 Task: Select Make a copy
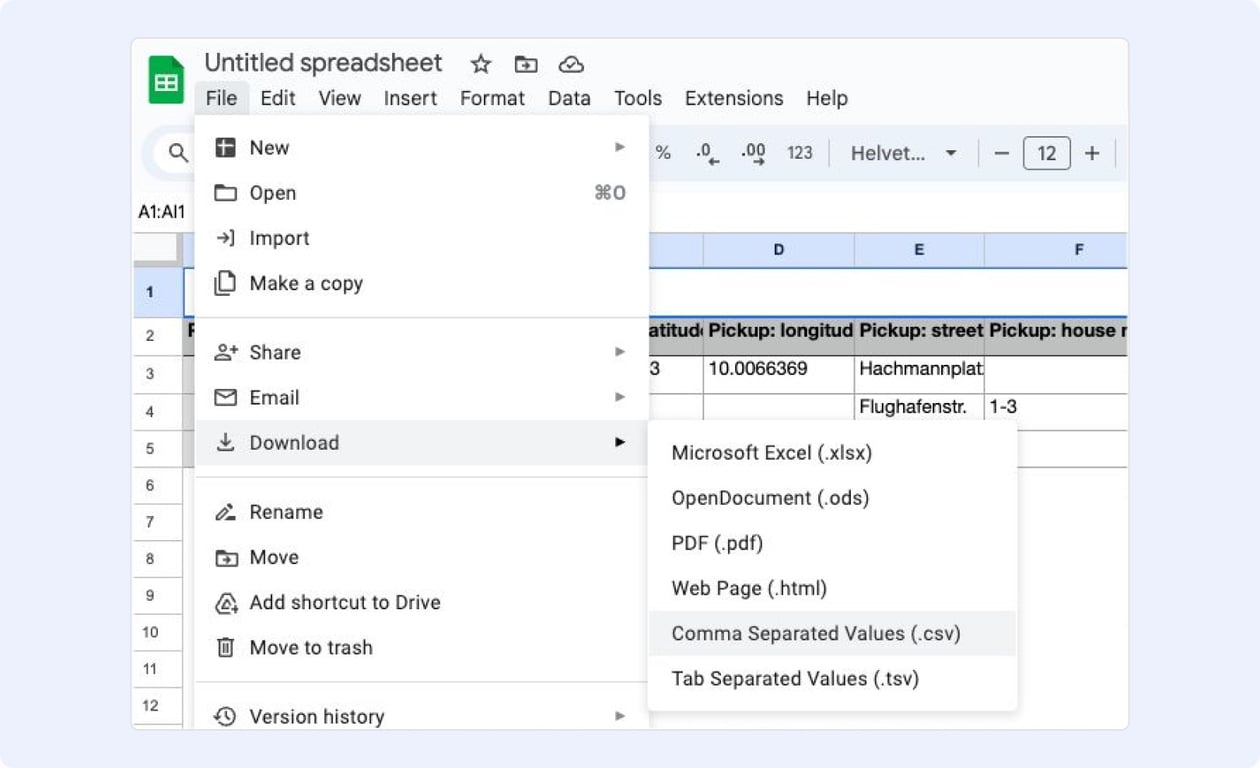pos(422,283)
